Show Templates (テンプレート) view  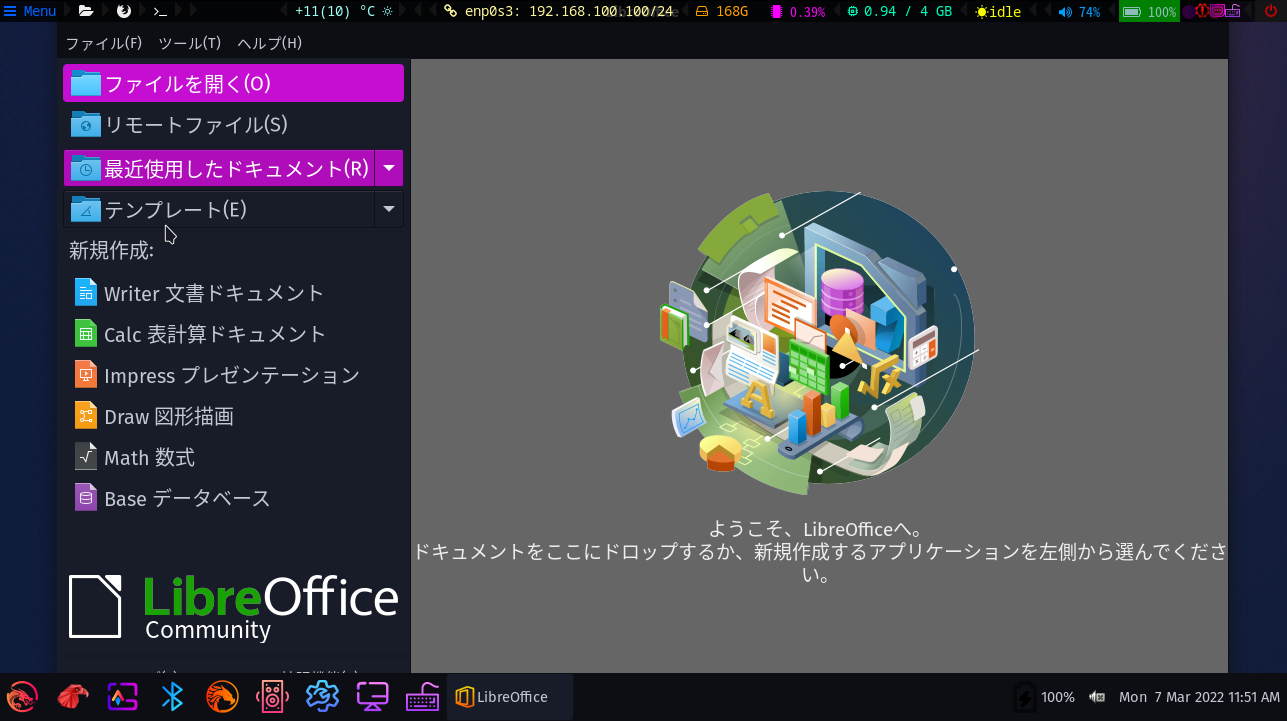[218, 209]
